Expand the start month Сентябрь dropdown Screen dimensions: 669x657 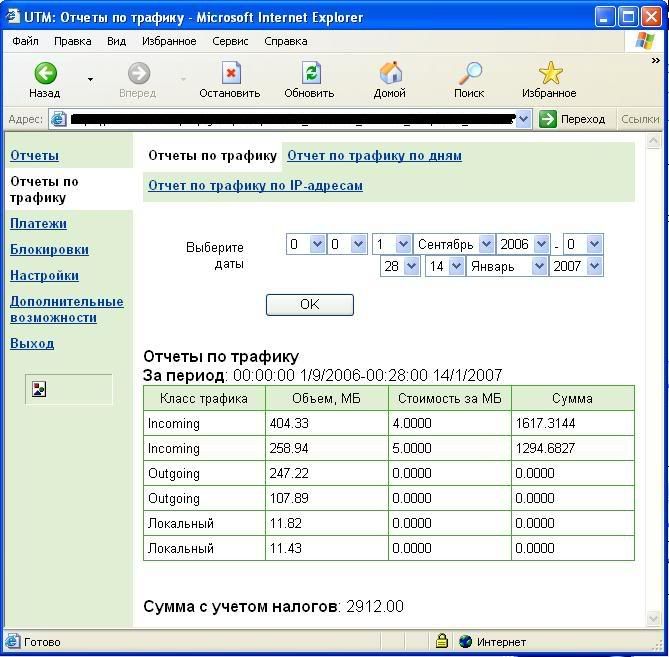(486, 244)
